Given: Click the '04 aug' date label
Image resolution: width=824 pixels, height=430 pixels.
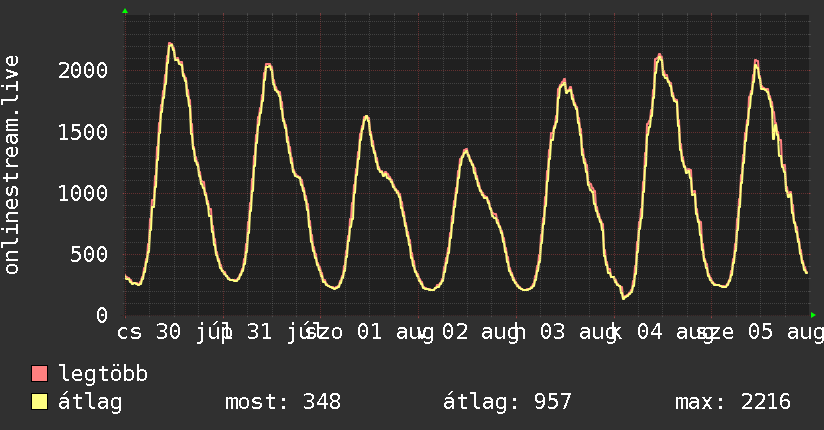Looking at the screenshot, I should (676, 332).
